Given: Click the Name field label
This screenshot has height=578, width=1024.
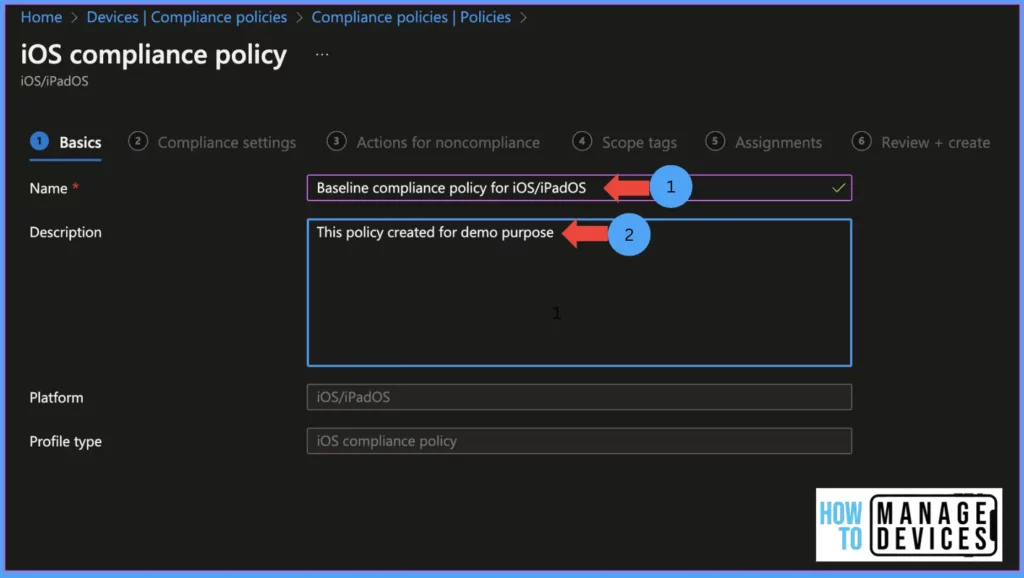Looking at the screenshot, I should click(x=48, y=188).
